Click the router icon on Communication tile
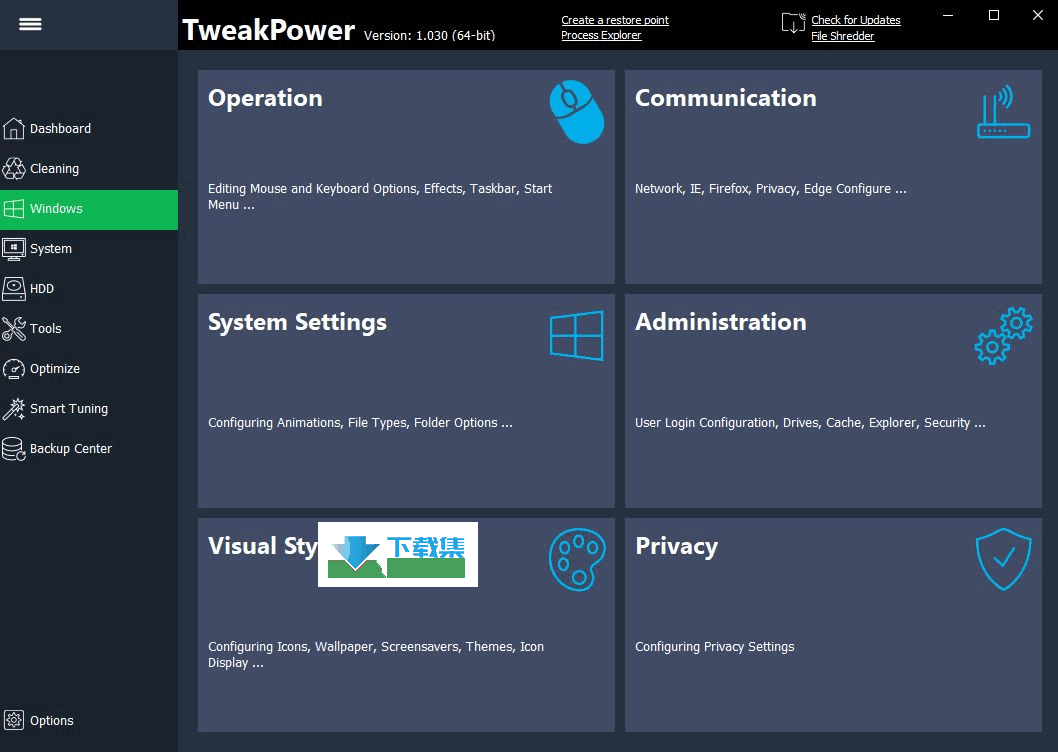This screenshot has width=1058, height=752. pos(1004,112)
